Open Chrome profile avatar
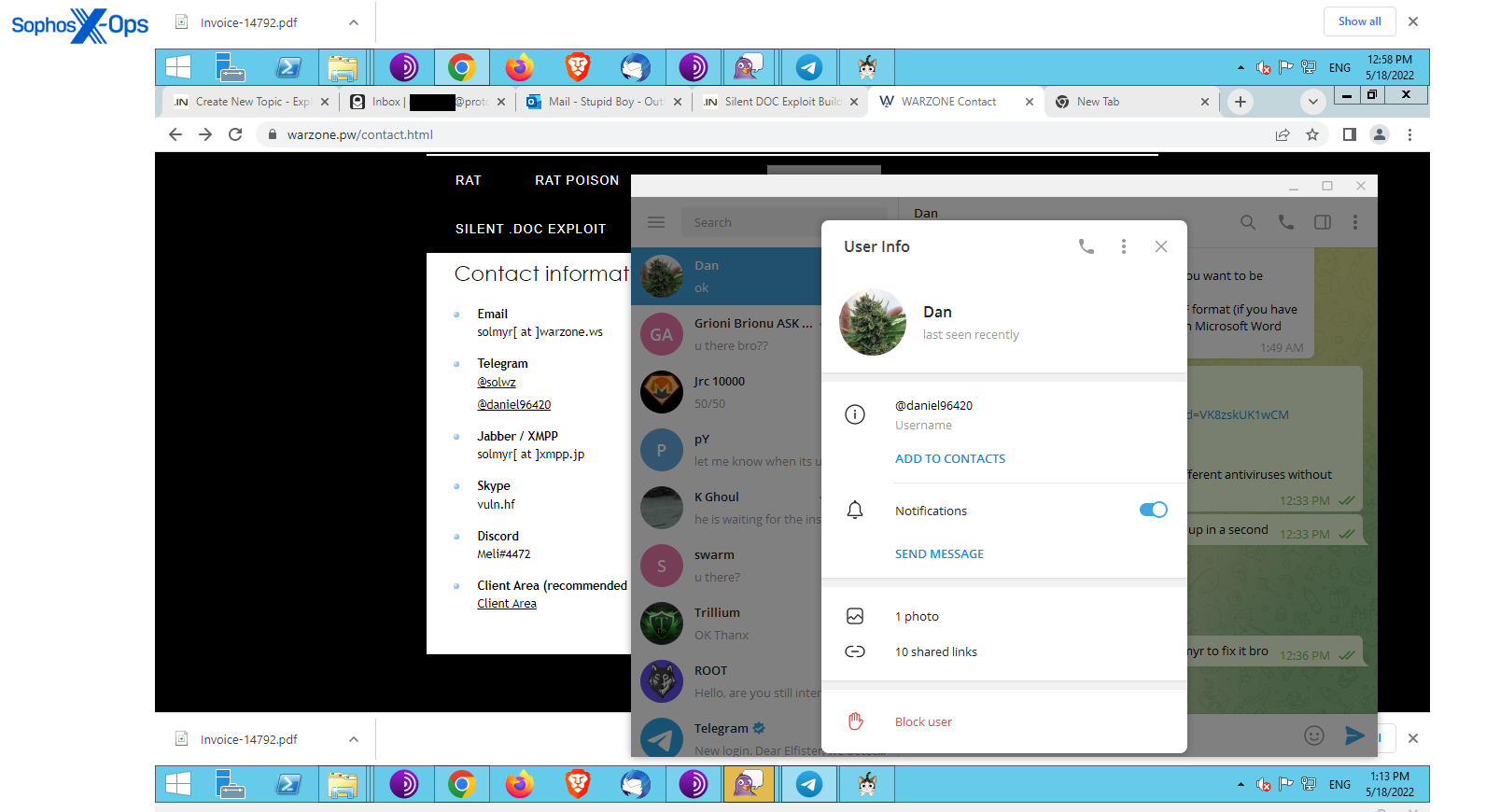The width and height of the screenshot is (1486, 812). 1380,134
